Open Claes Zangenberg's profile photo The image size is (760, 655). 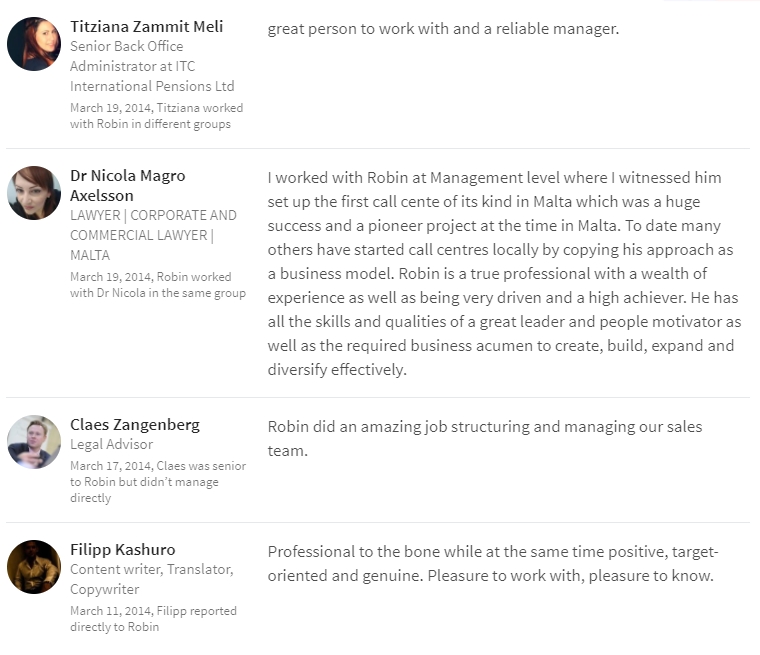click(34, 442)
